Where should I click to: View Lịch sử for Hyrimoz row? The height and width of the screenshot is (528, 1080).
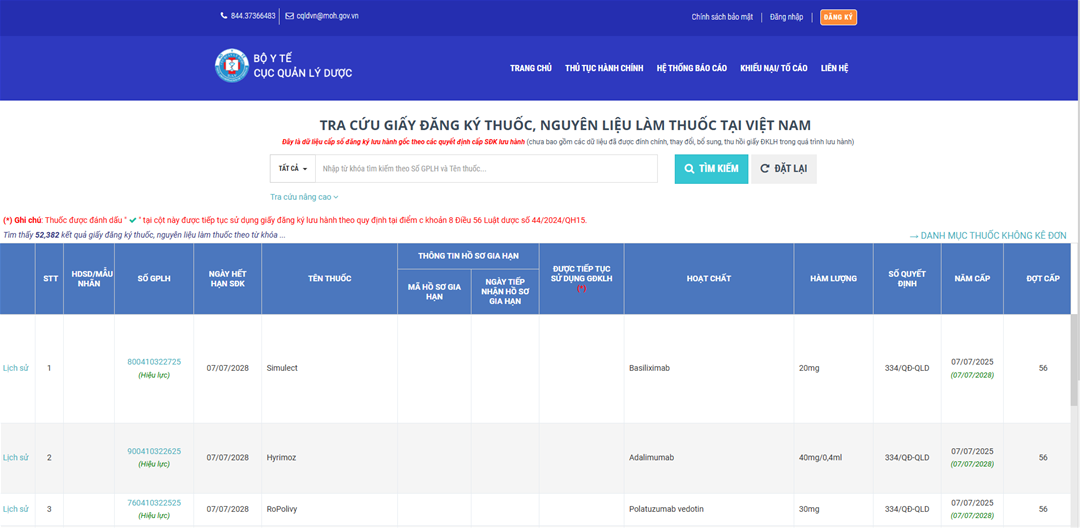click(16, 457)
